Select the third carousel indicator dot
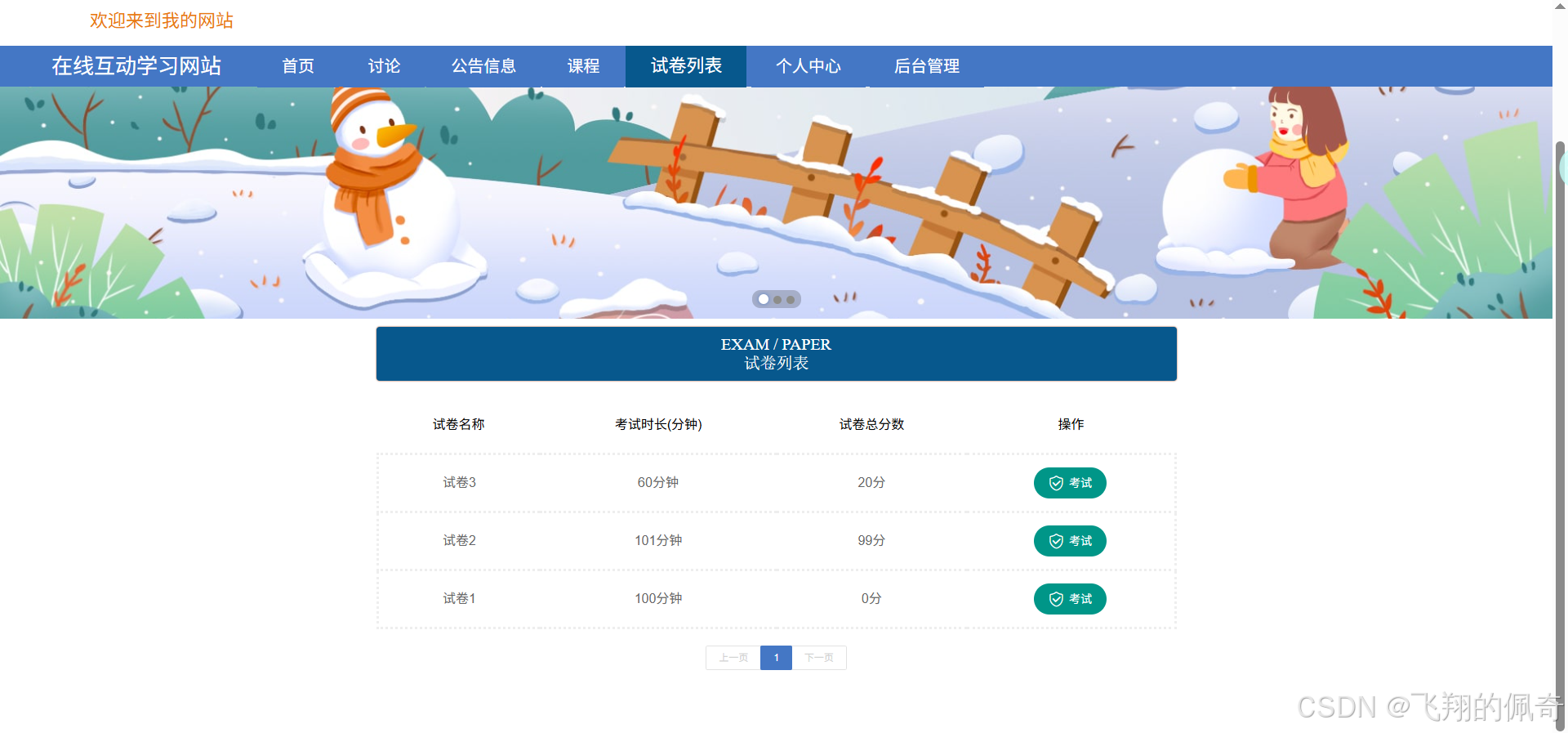The image size is (1568, 733). 791,299
